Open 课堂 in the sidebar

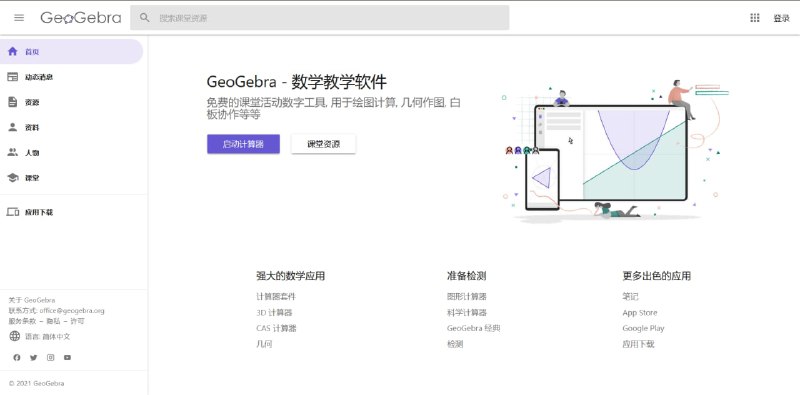[x=71, y=178]
